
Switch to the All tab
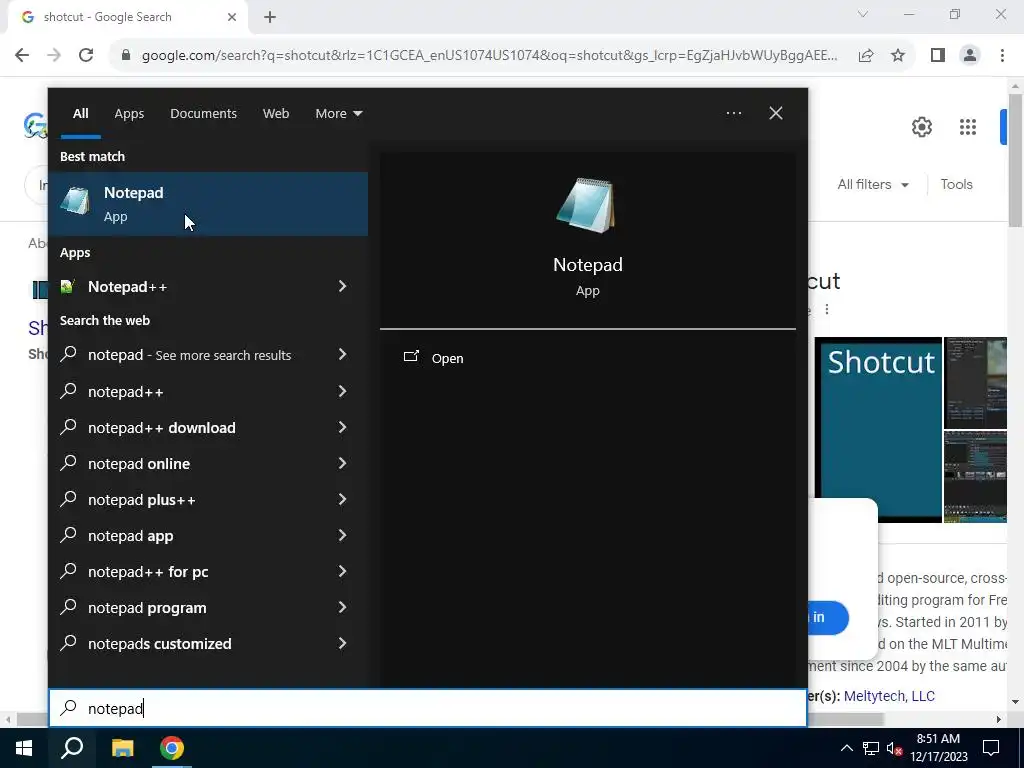(80, 114)
